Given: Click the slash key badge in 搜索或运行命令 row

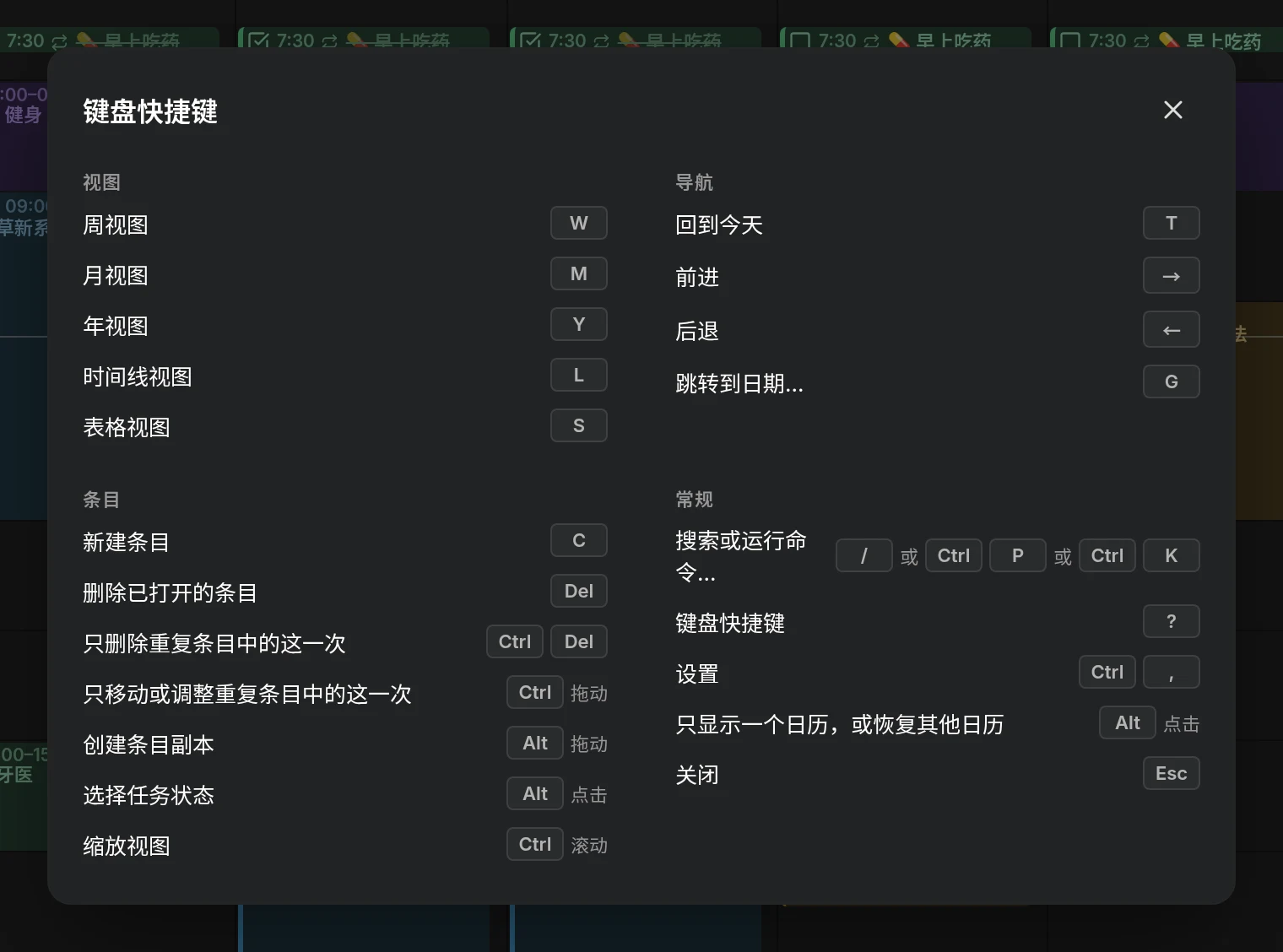Looking at the screenshot, I should (x=864, y=556).
